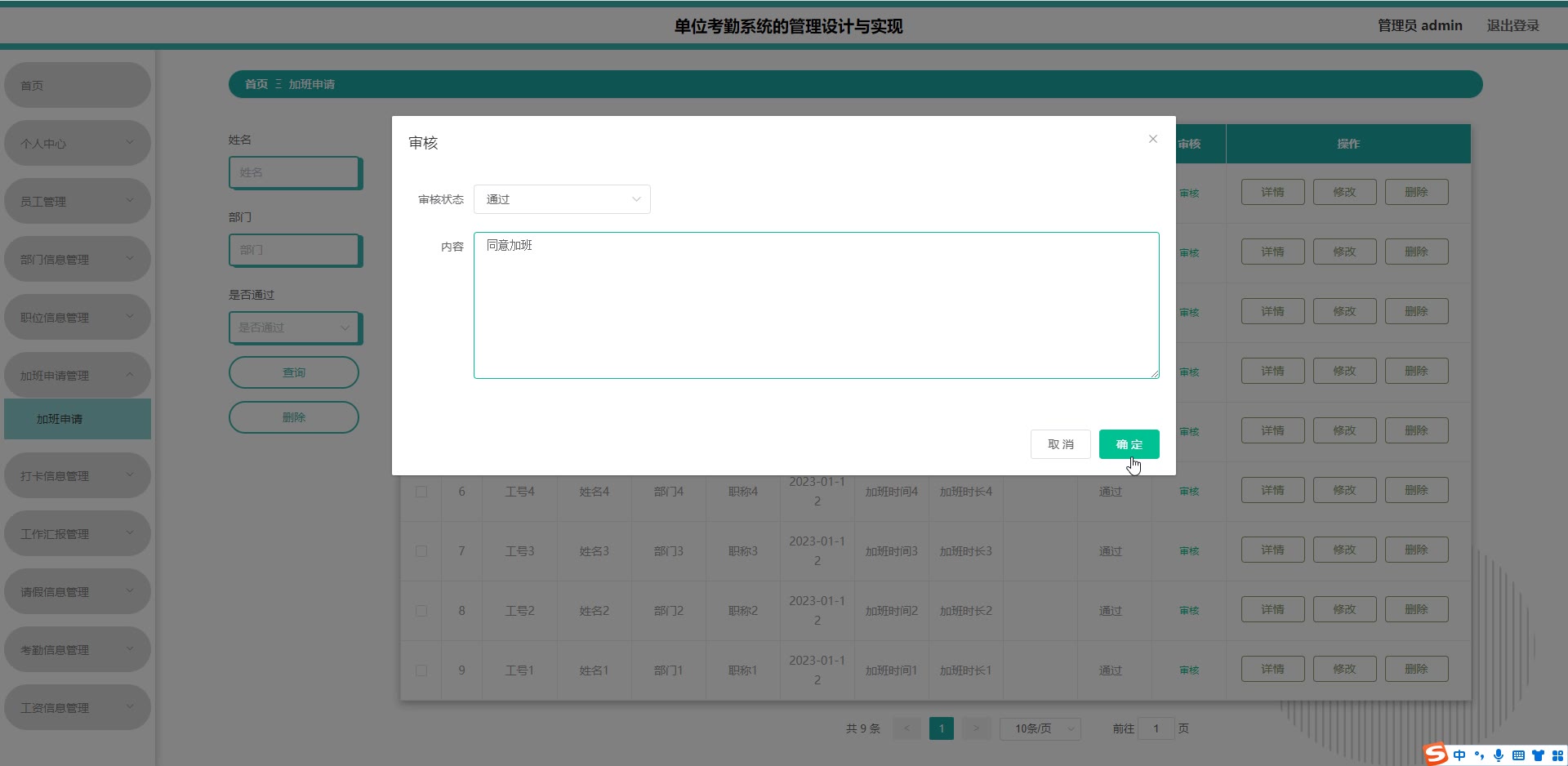
Task: Open the Sogou skin shirt icon
Action: point(1538,755)
